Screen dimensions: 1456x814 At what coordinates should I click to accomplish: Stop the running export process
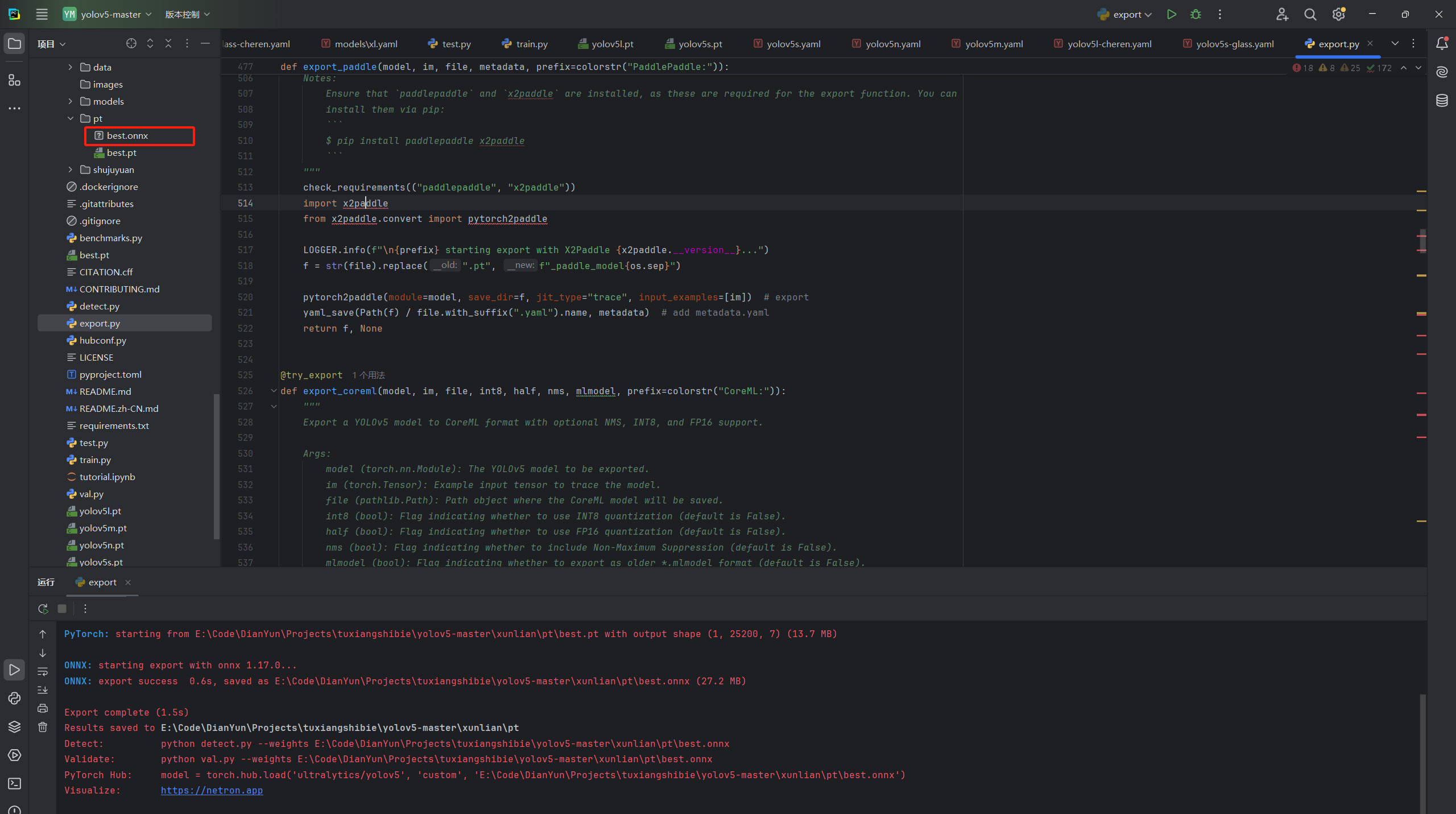pyautogui.click(x=62, y=609)
